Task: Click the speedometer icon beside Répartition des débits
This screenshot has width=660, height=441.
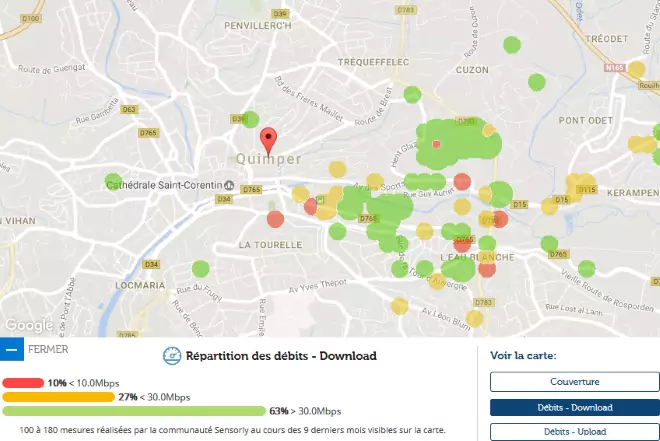Action: [171, 355]
